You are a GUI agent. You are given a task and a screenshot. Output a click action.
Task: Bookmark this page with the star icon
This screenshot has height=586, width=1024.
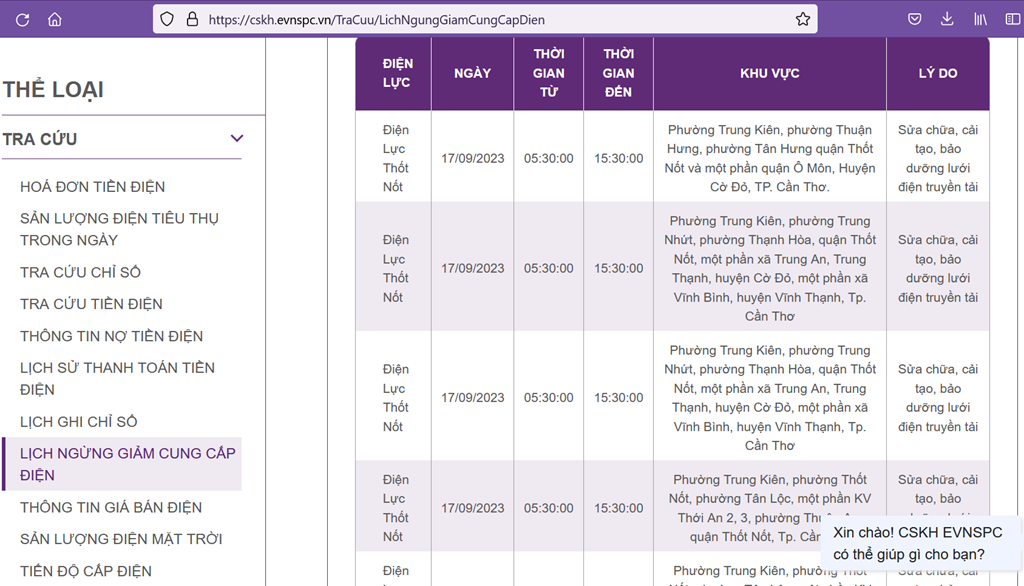coord(803,20)
